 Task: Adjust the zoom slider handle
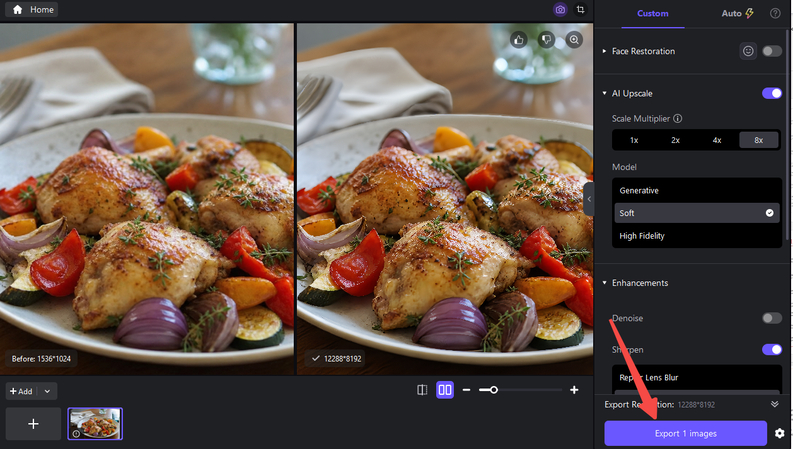[494, 390]
